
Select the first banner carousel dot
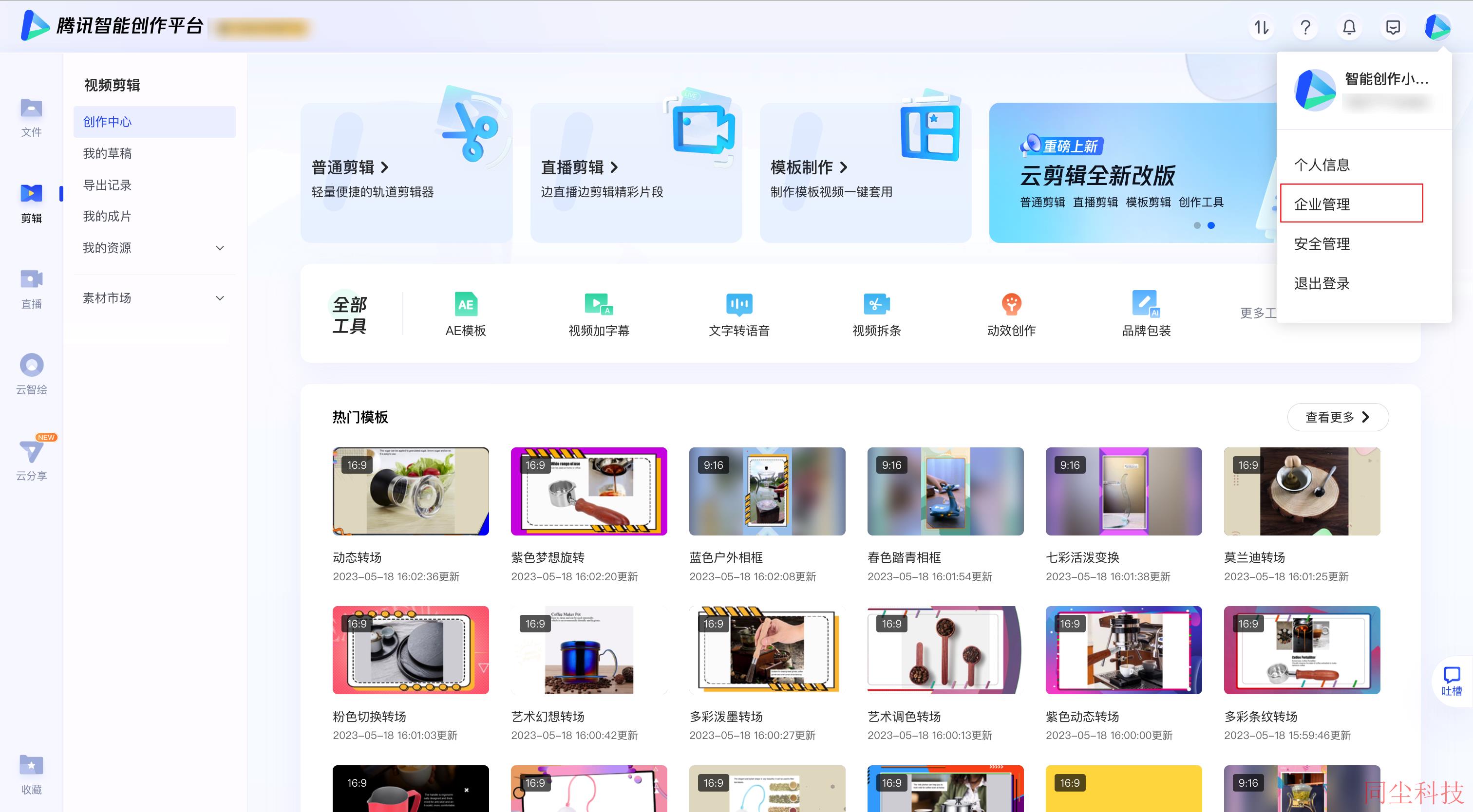coord(1197,225)
